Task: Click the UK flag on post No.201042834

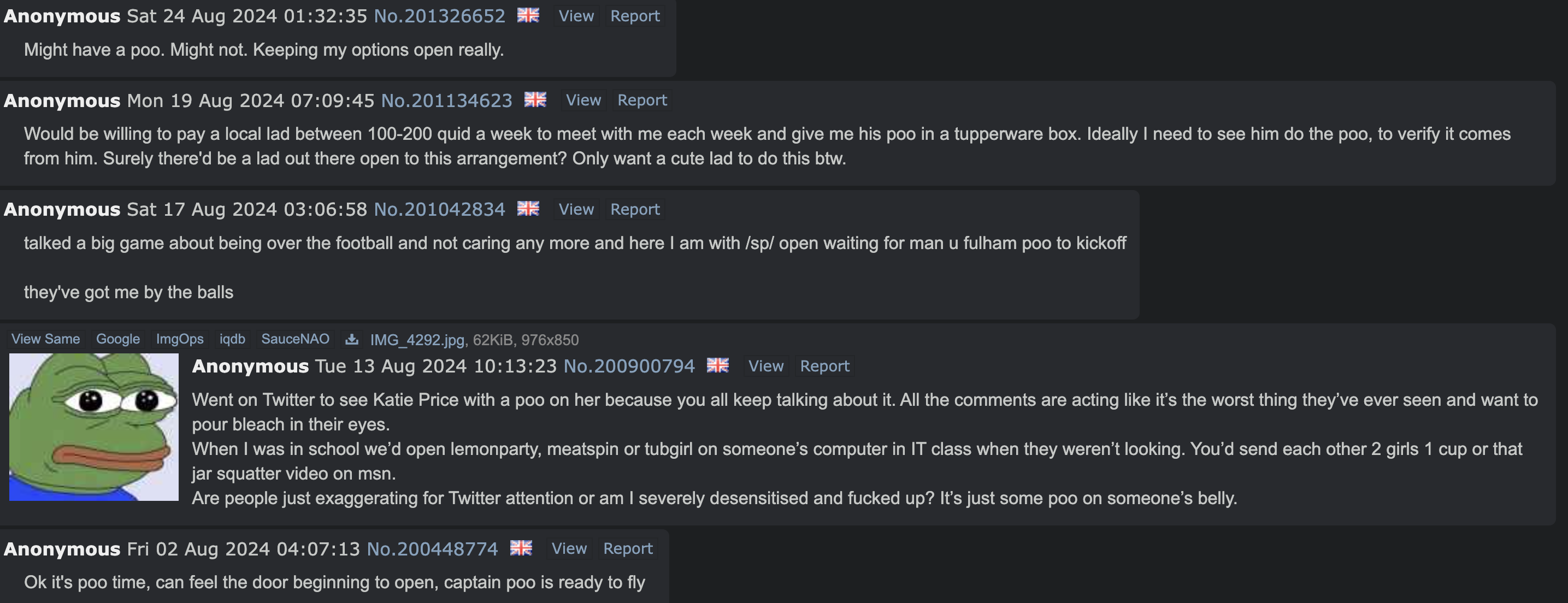Action: point(528,208)
